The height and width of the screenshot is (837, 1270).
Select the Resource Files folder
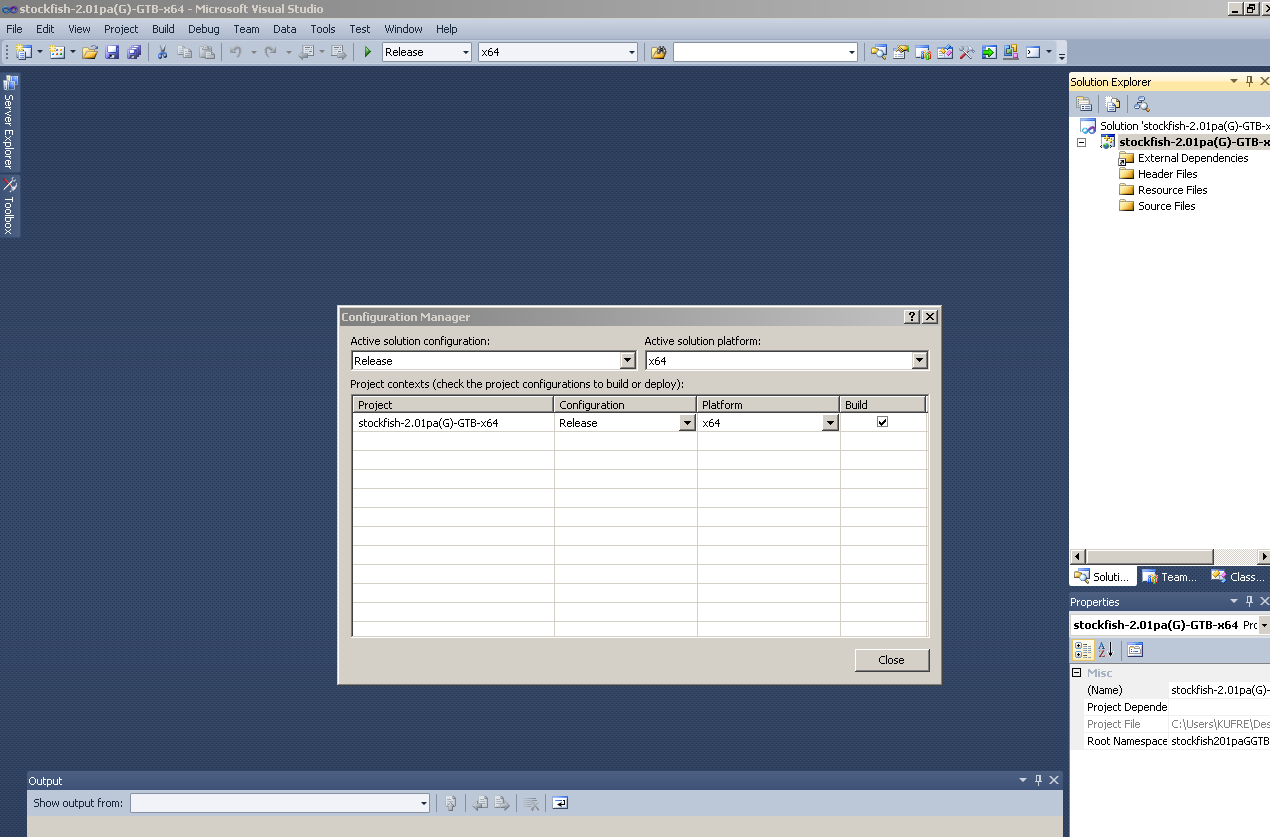[x=1172, y=190]
